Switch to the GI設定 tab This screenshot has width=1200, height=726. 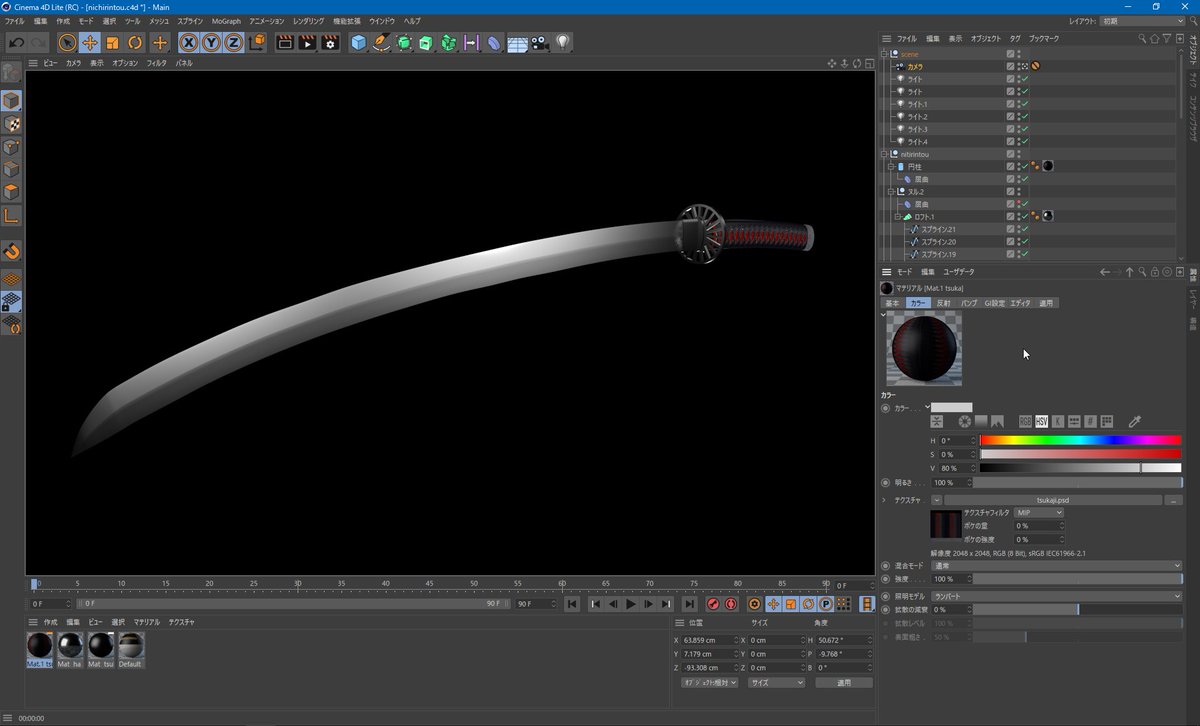[x=994, y=303]
